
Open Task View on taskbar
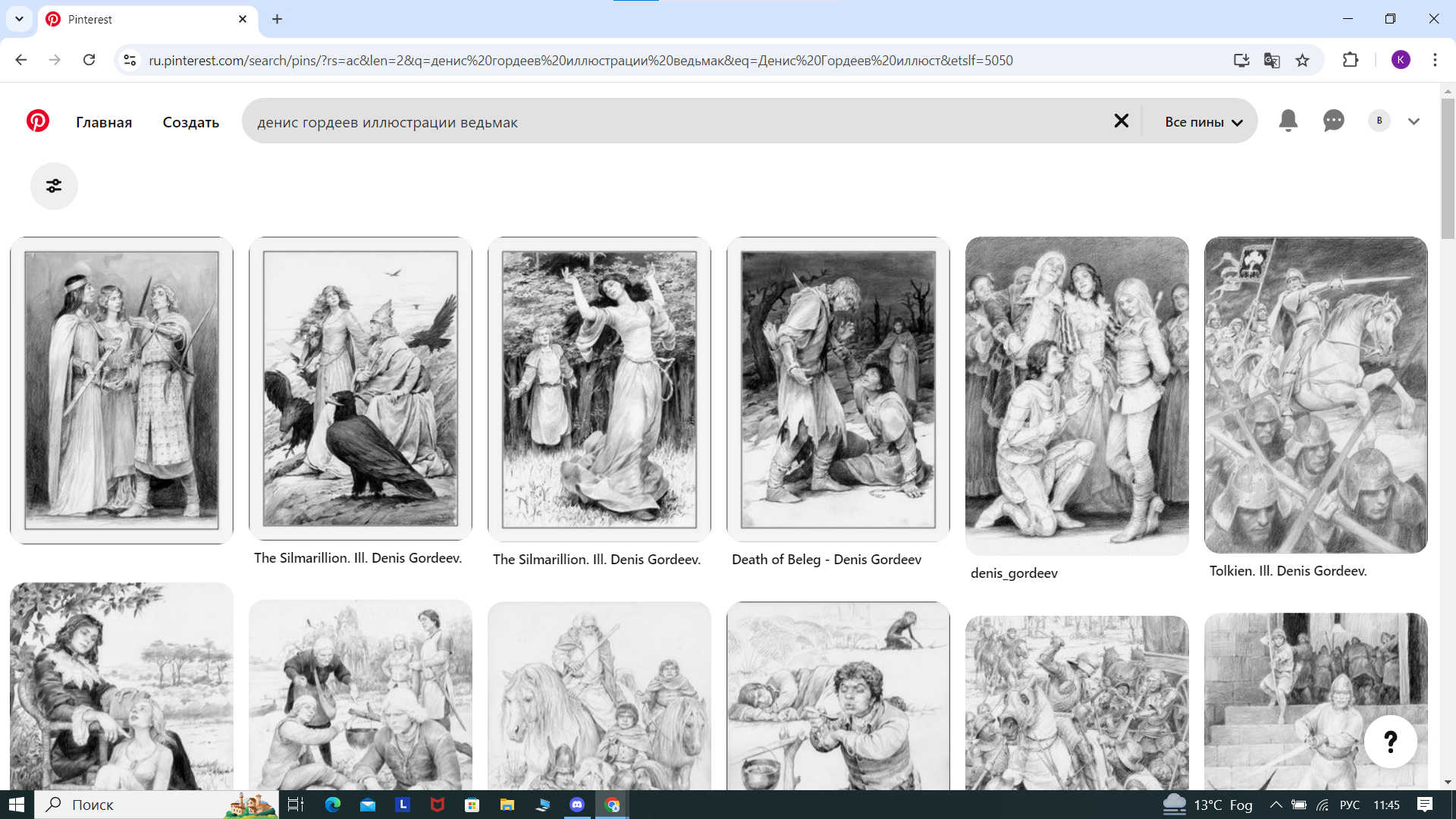click(x=296, y=805)
